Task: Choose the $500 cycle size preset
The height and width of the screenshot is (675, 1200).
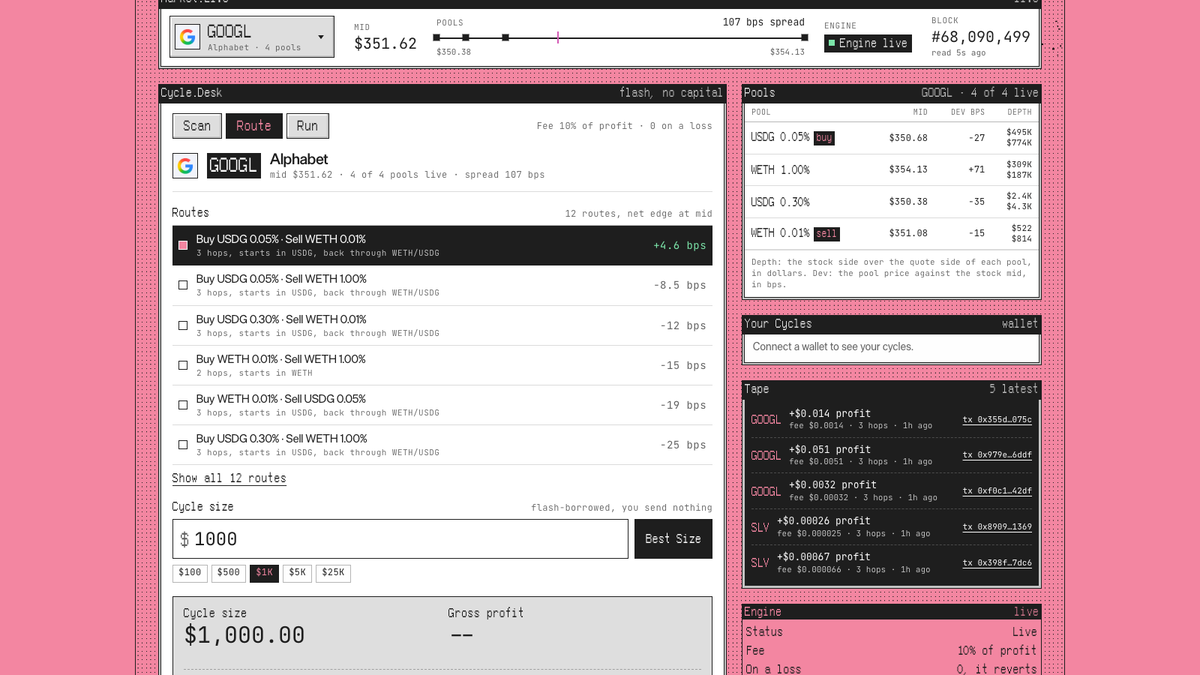Action: click(x=229, y=573)
